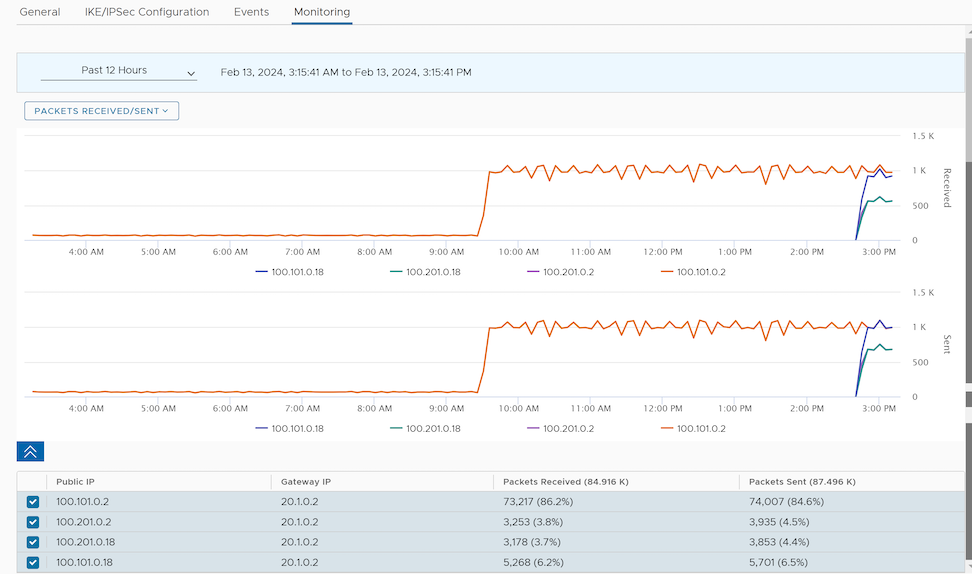Collapse the chart using double-chevron icon

click(30, 451)
